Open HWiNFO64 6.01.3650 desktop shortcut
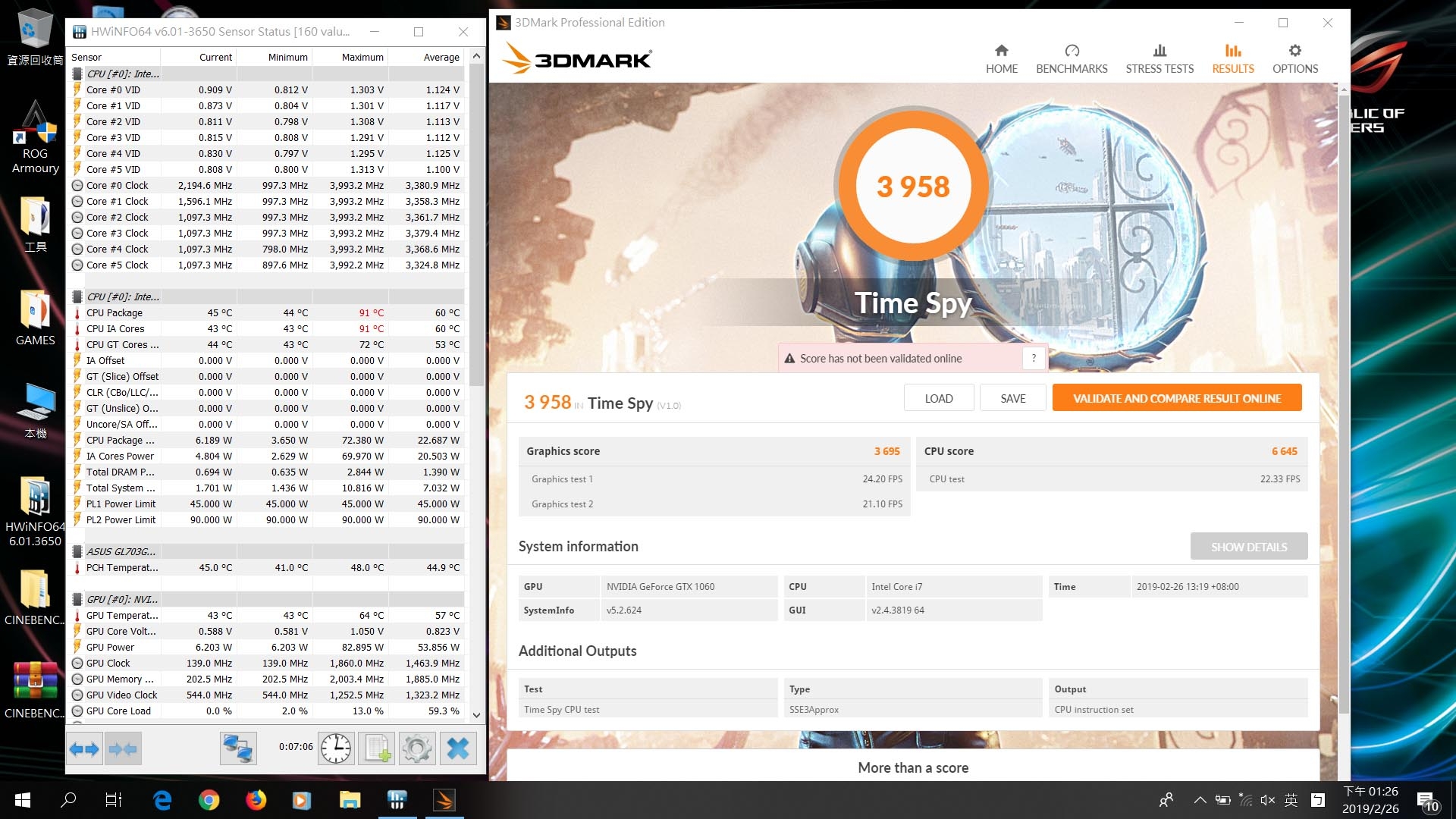The width and height of the screenshot is (1456, 819). tap(35, 512)
